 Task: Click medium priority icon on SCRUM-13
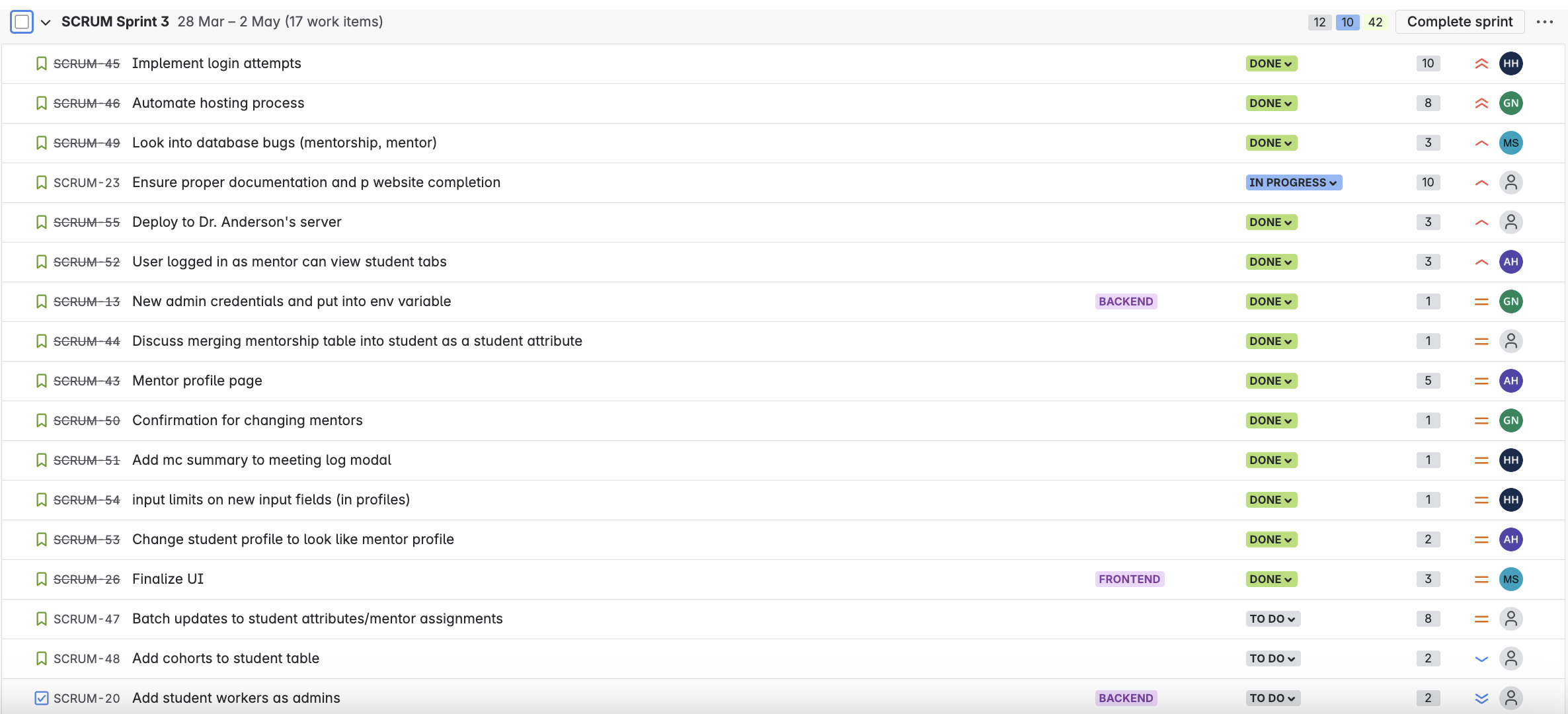(1481, 301)
